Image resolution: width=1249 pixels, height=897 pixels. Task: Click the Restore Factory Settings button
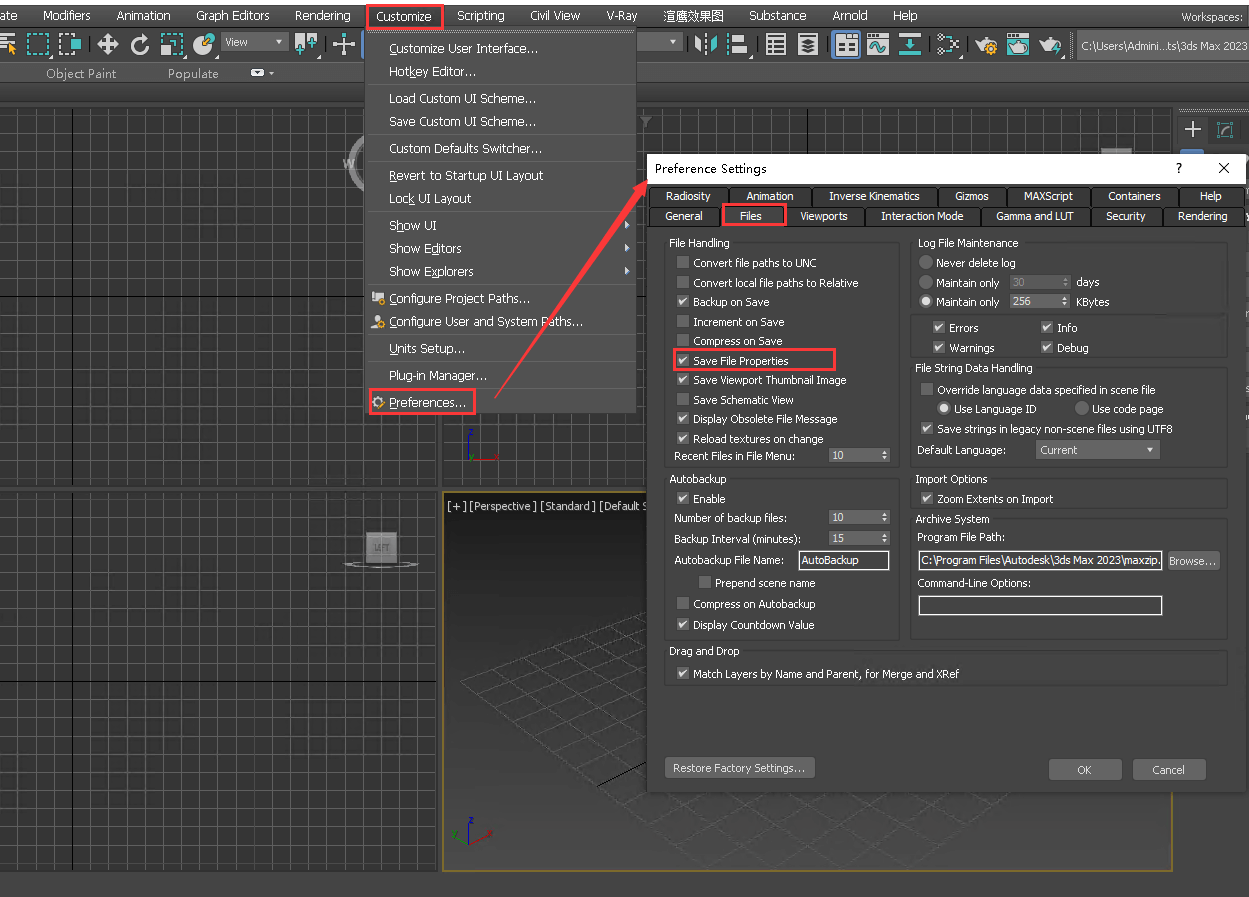tap(739, 768)
